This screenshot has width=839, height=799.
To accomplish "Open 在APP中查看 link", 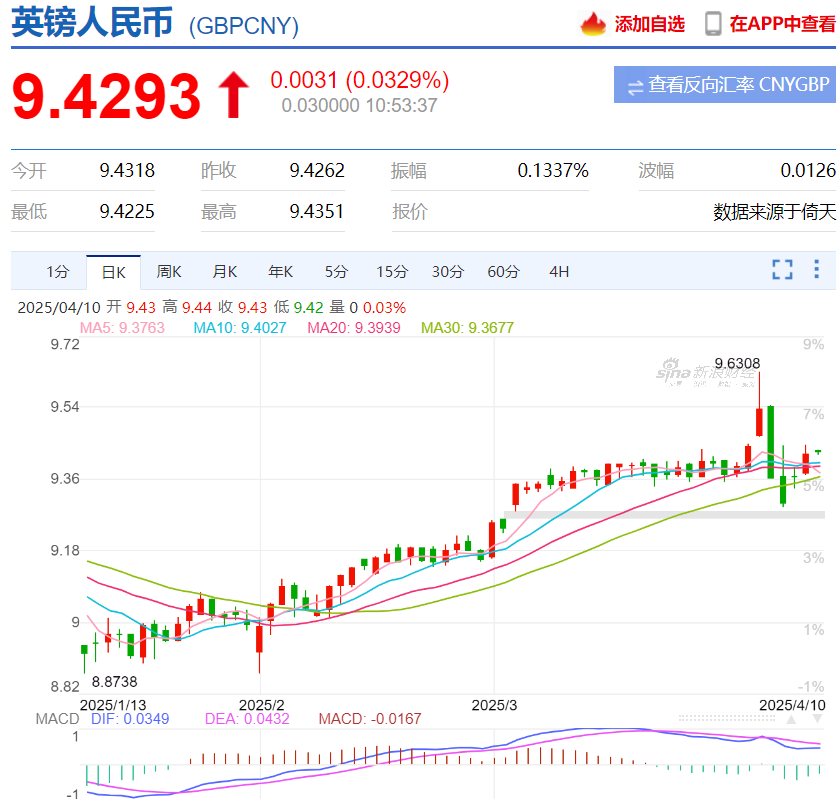I will [x=781, y=24].
